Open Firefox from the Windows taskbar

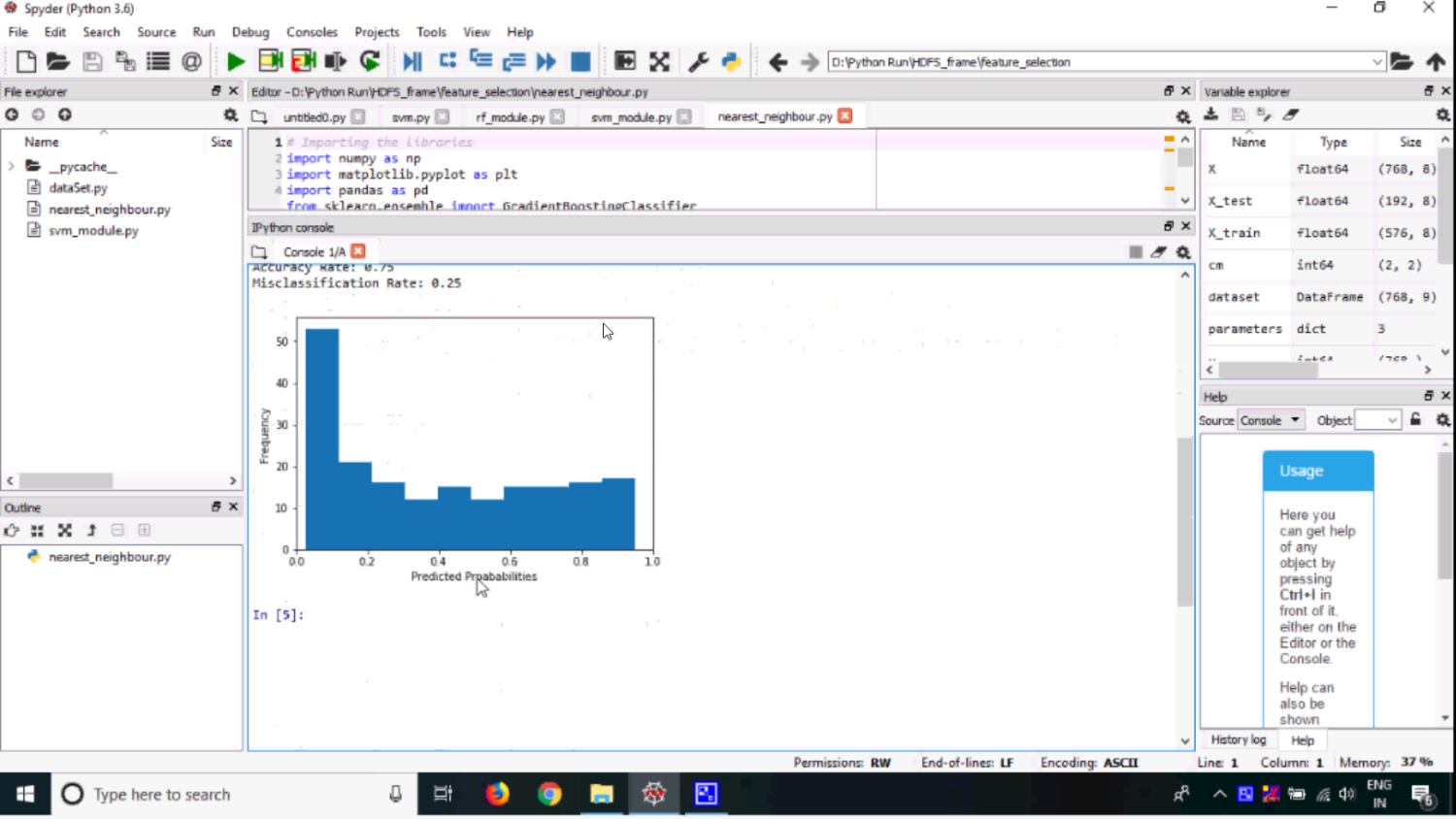[x=497, y=795]
